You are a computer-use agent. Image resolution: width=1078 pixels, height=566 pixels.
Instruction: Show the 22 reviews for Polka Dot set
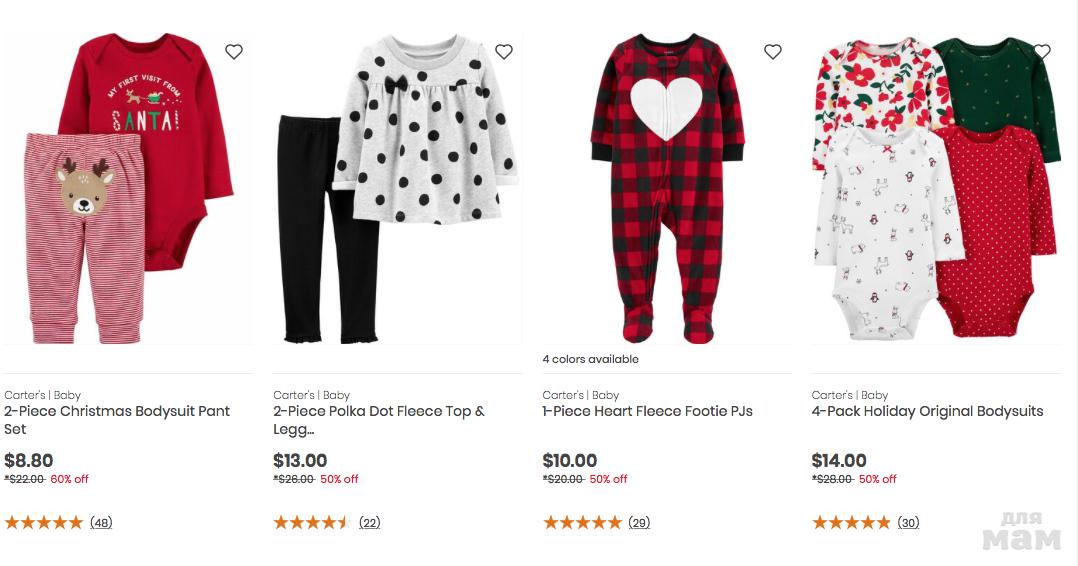(370, 522)
